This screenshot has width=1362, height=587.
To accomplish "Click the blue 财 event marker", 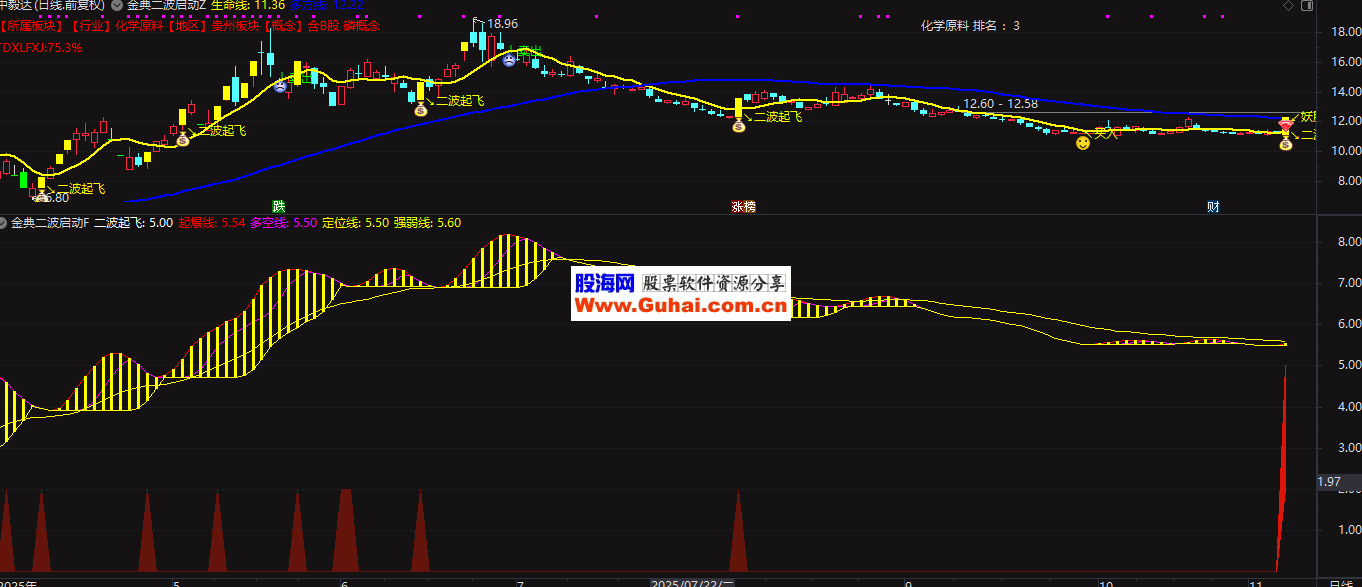I will point(1212,207).
